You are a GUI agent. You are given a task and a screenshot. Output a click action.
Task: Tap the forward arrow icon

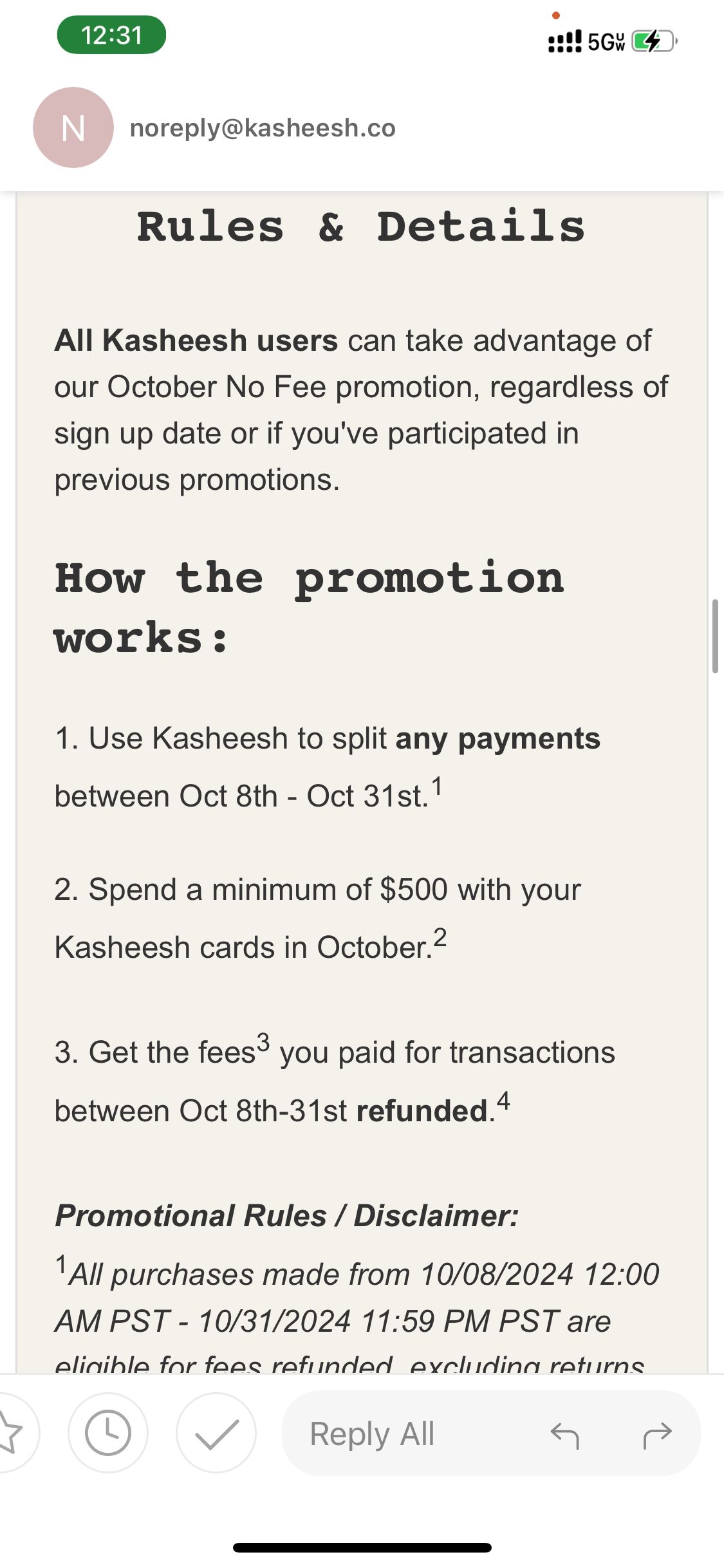click(x=657, y=1435)
